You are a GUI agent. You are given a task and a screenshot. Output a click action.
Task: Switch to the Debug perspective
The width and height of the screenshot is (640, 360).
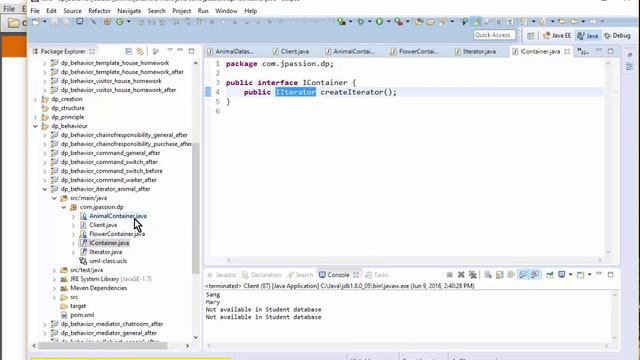(617, 36)
